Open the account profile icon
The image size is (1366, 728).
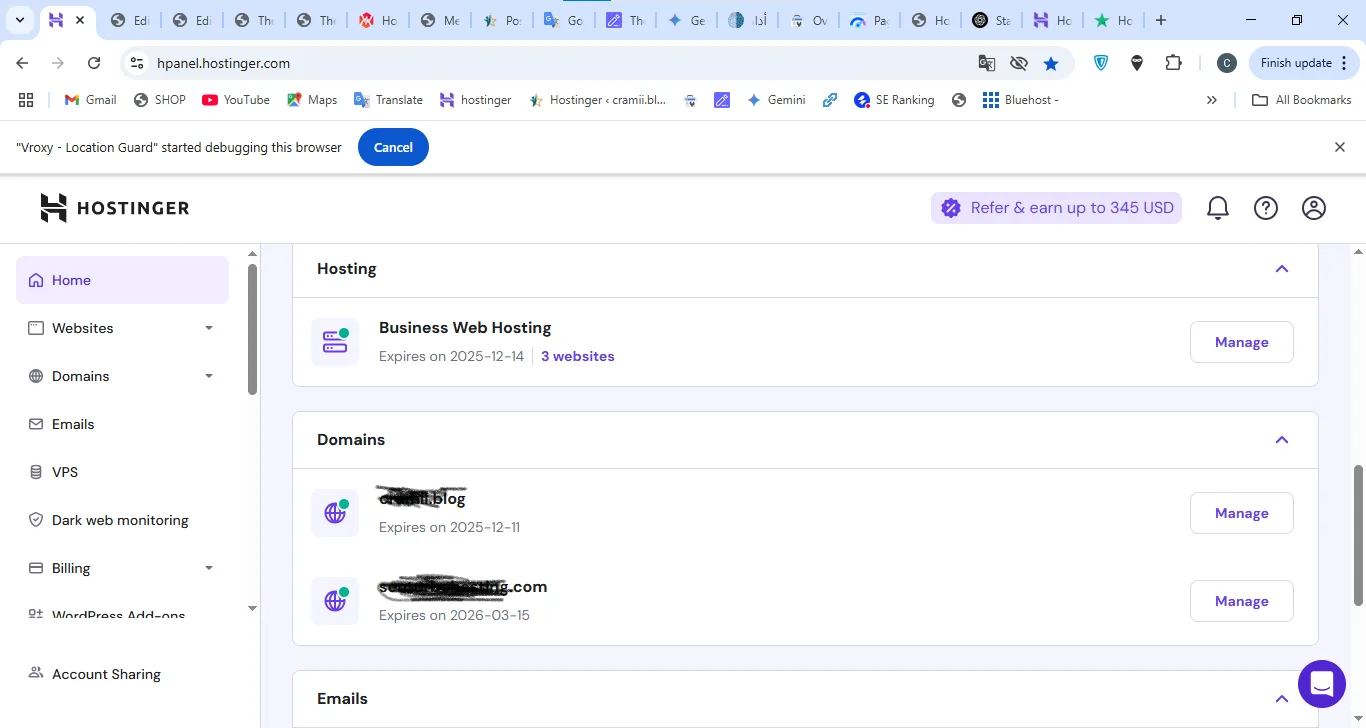coord(1313,208)
